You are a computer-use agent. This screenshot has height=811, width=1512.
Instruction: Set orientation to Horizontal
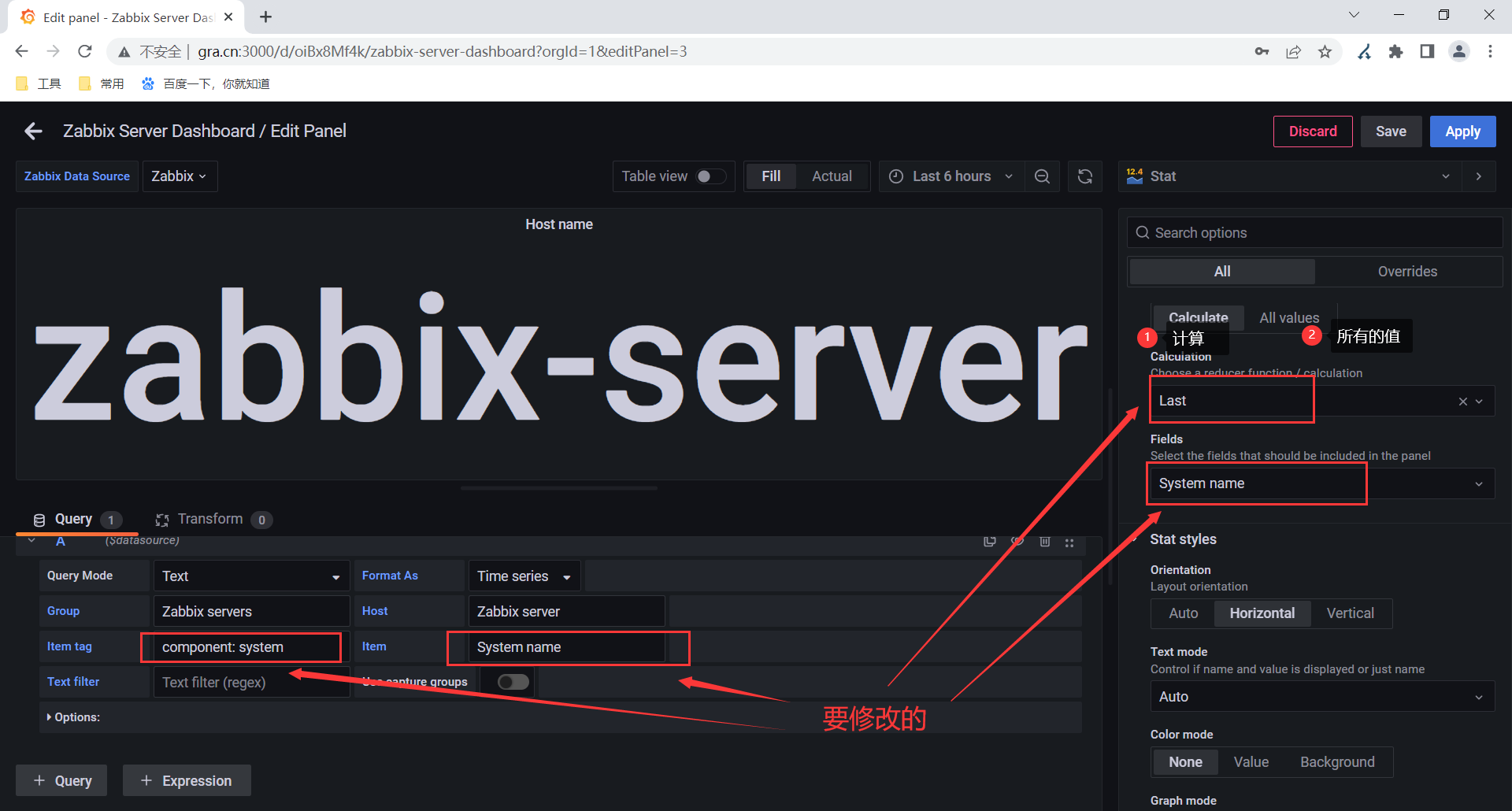[x=1262, y=613]
